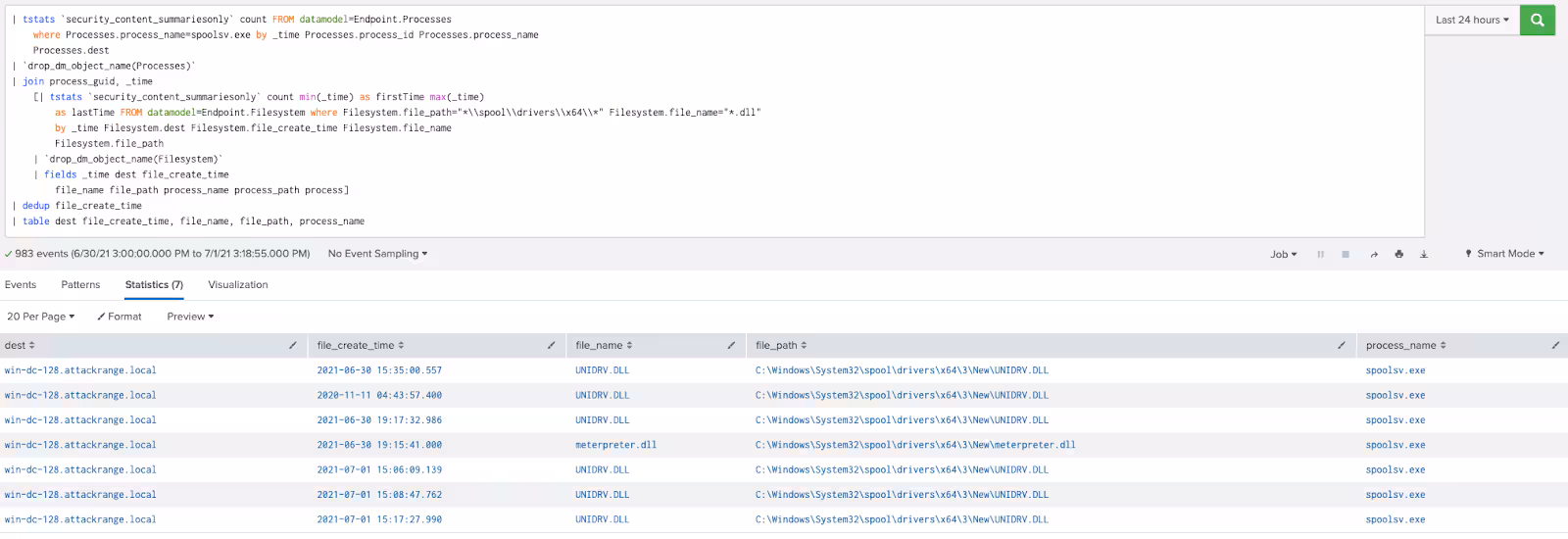This screenshot has height=539, width=1568.
Task: Open the Last 24 hours time range picker
Action: [1471, 20]
